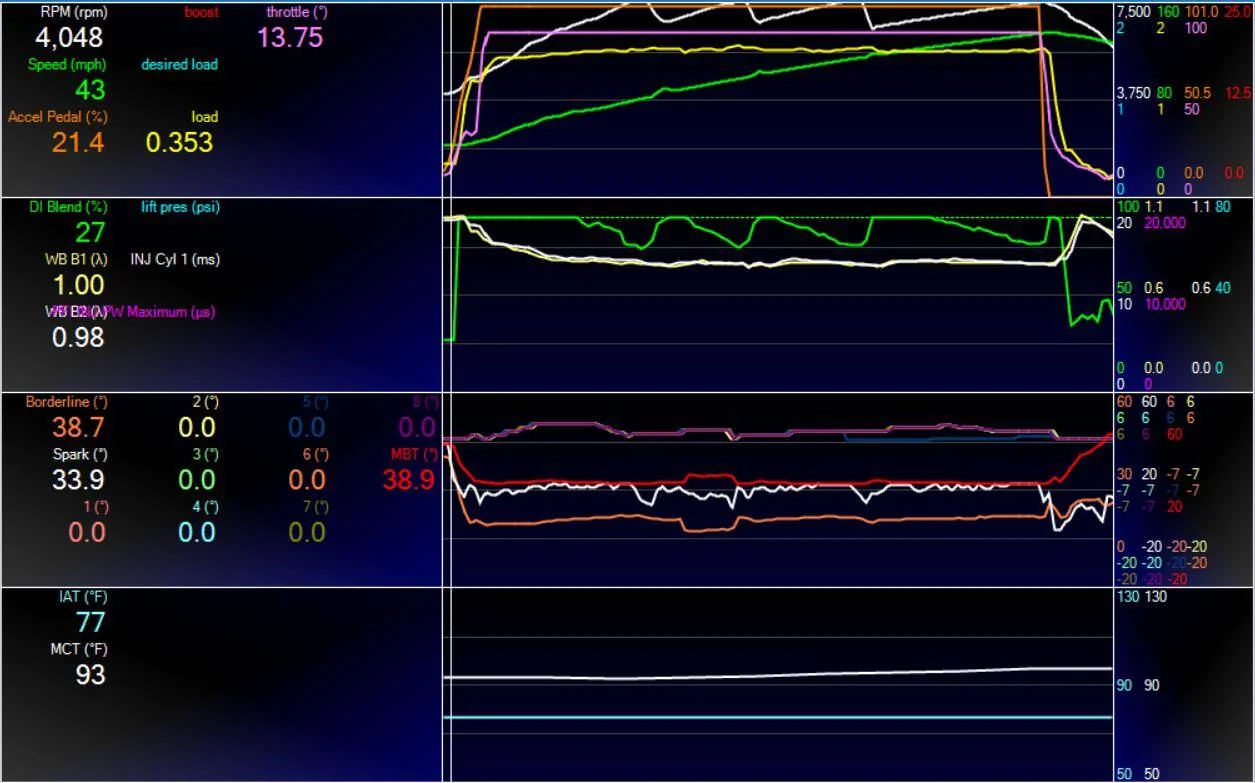
Task: Select the MBT (°) channel label
Action: [x=415, y=454]
